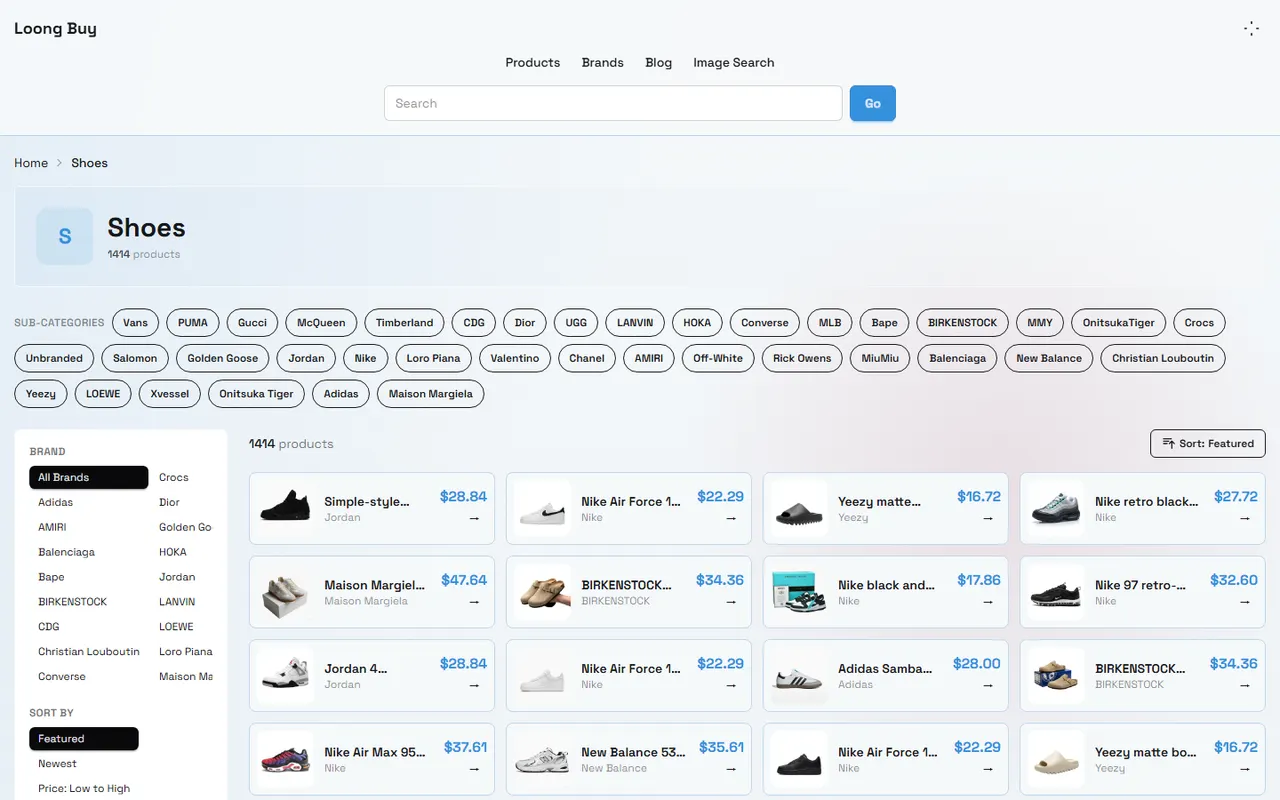Click the Shoes category 'S' badge icon
This screenshot has width=1280, height=800.
(x=65, y=236)
